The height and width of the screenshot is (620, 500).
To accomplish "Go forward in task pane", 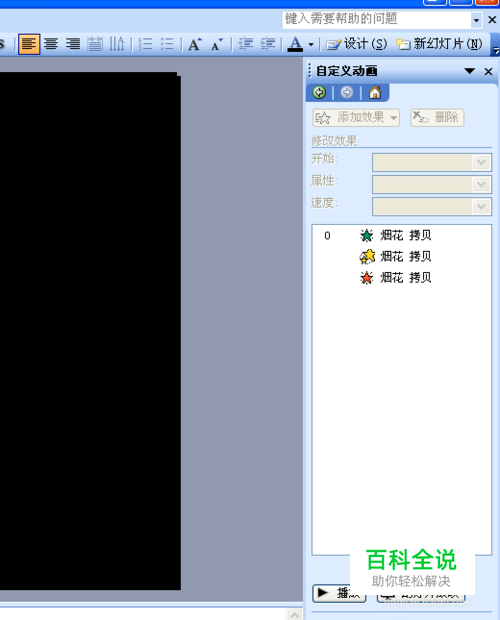I will pyautogui.click(x=347, y=93).
